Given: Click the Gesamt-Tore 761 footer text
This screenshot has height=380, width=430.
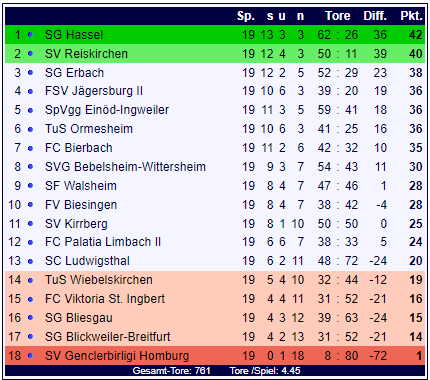Looking at the screenshot, I should [171, 371].
